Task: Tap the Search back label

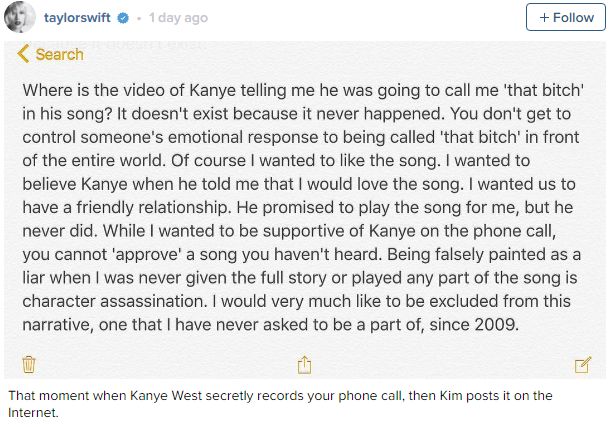Action: coord(60,55)
